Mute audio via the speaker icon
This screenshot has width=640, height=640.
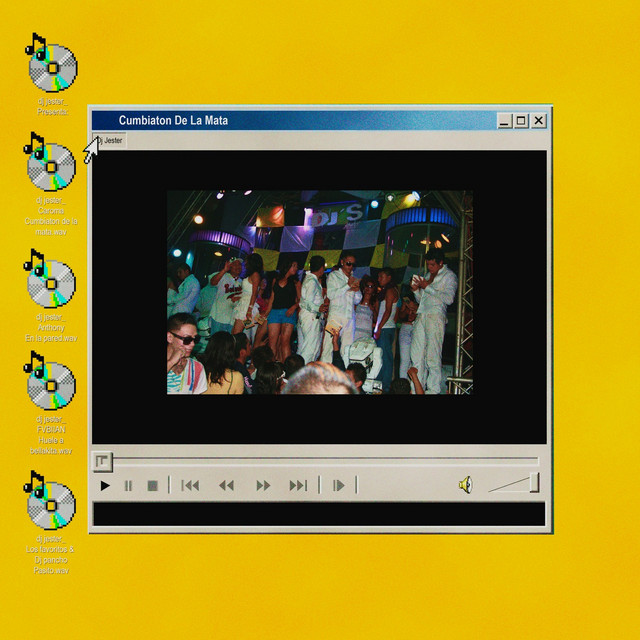[x=466, y=485]
